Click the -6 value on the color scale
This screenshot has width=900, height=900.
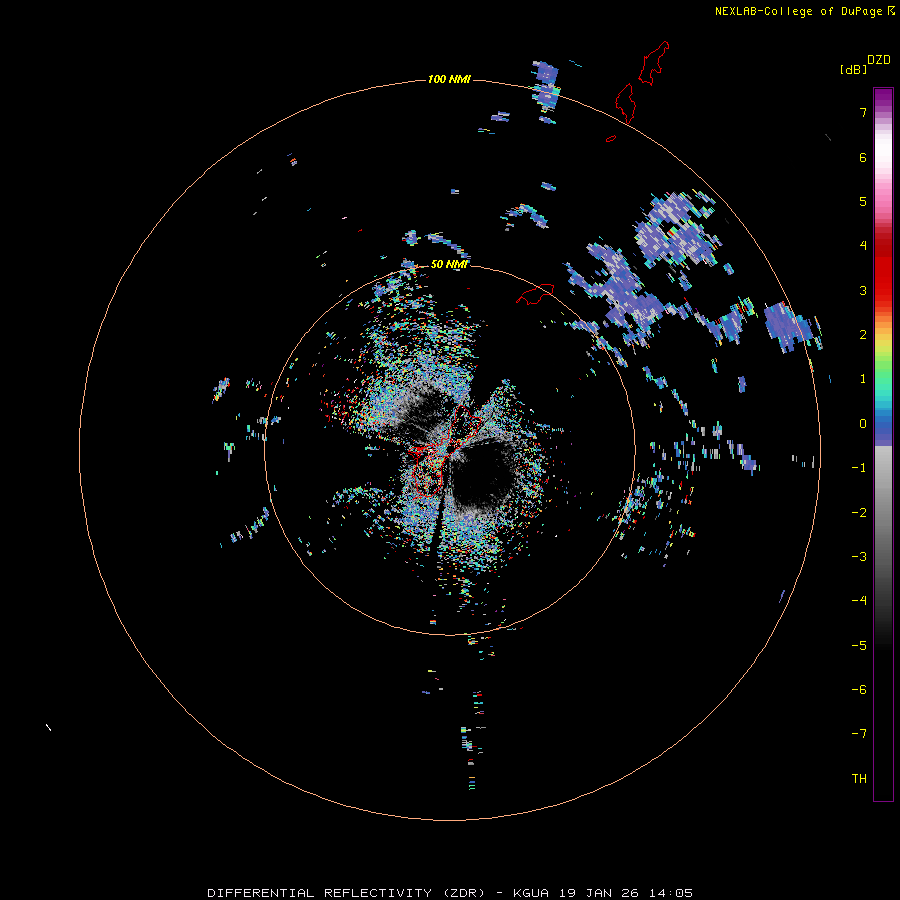point(859,690)
